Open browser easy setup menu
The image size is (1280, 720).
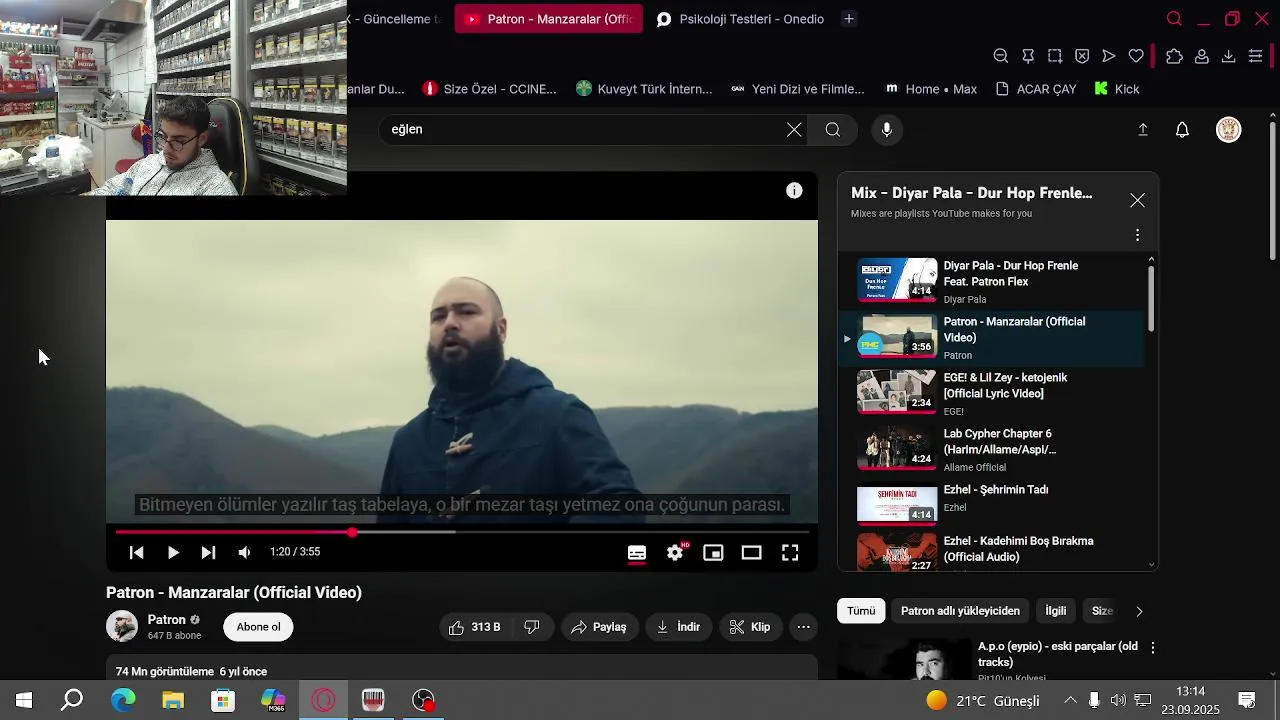pyautogui.click(x=1256, y=56)
